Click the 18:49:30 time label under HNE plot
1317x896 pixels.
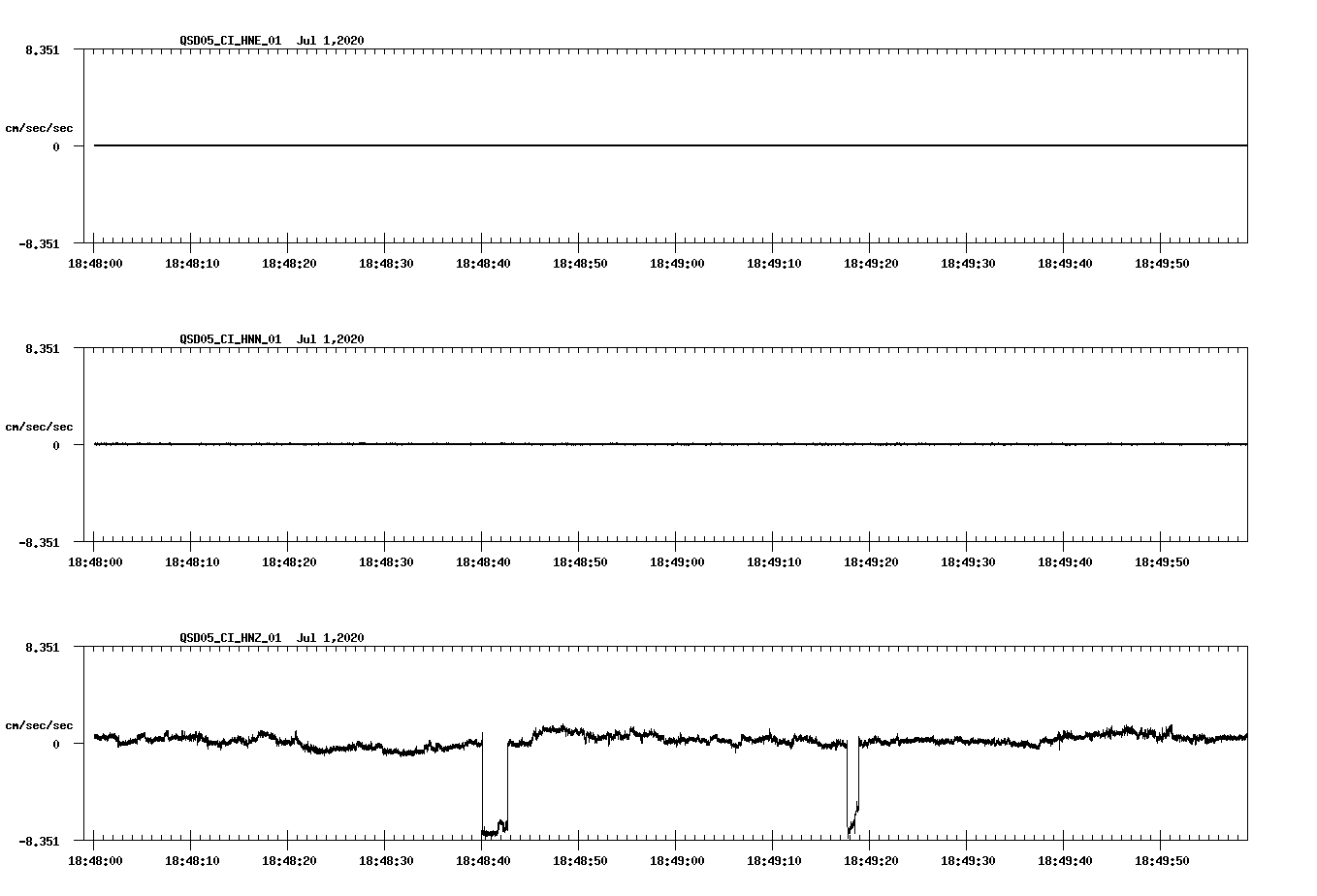pos(968,264)
